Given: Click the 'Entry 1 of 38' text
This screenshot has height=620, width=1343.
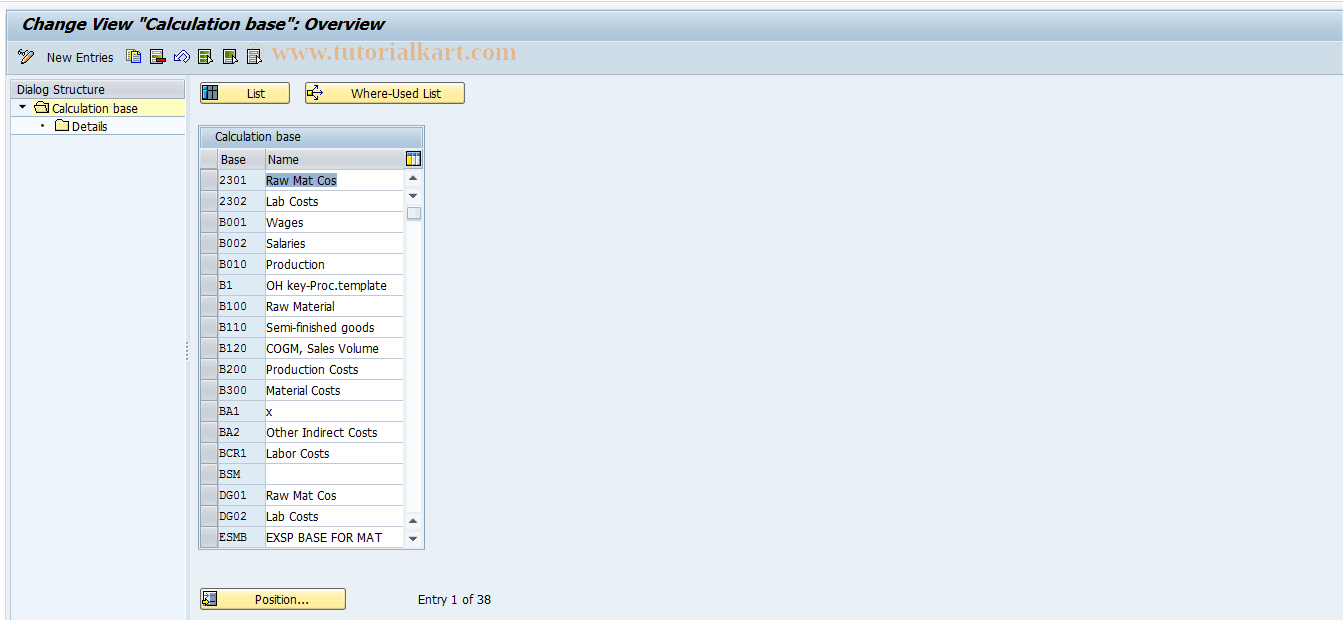Looking at the screenshot, I should 454,600.
